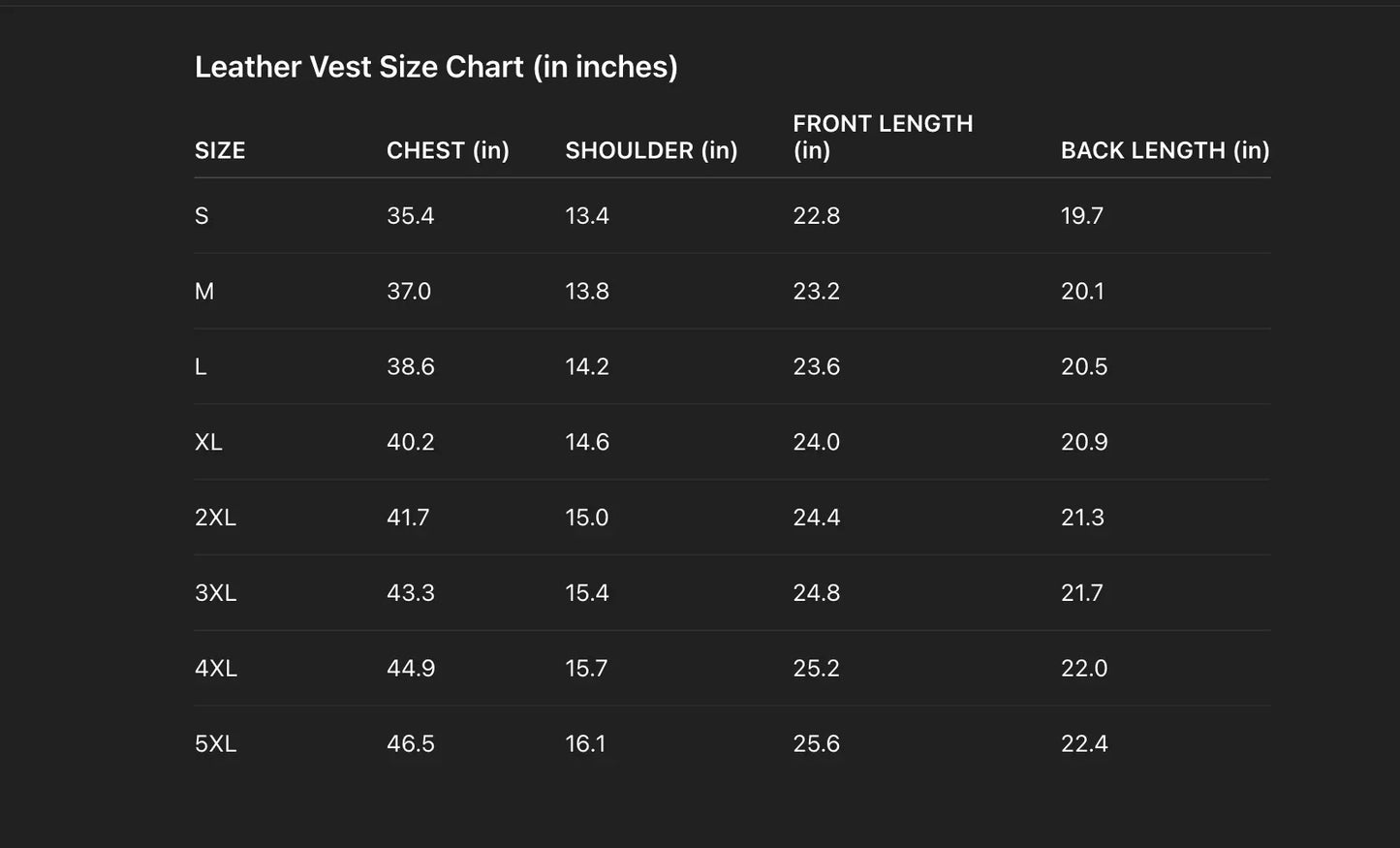This screenshot has height=848, width=1400.
Task: Select back length value 20.9 for XL
Action: 1084,443
